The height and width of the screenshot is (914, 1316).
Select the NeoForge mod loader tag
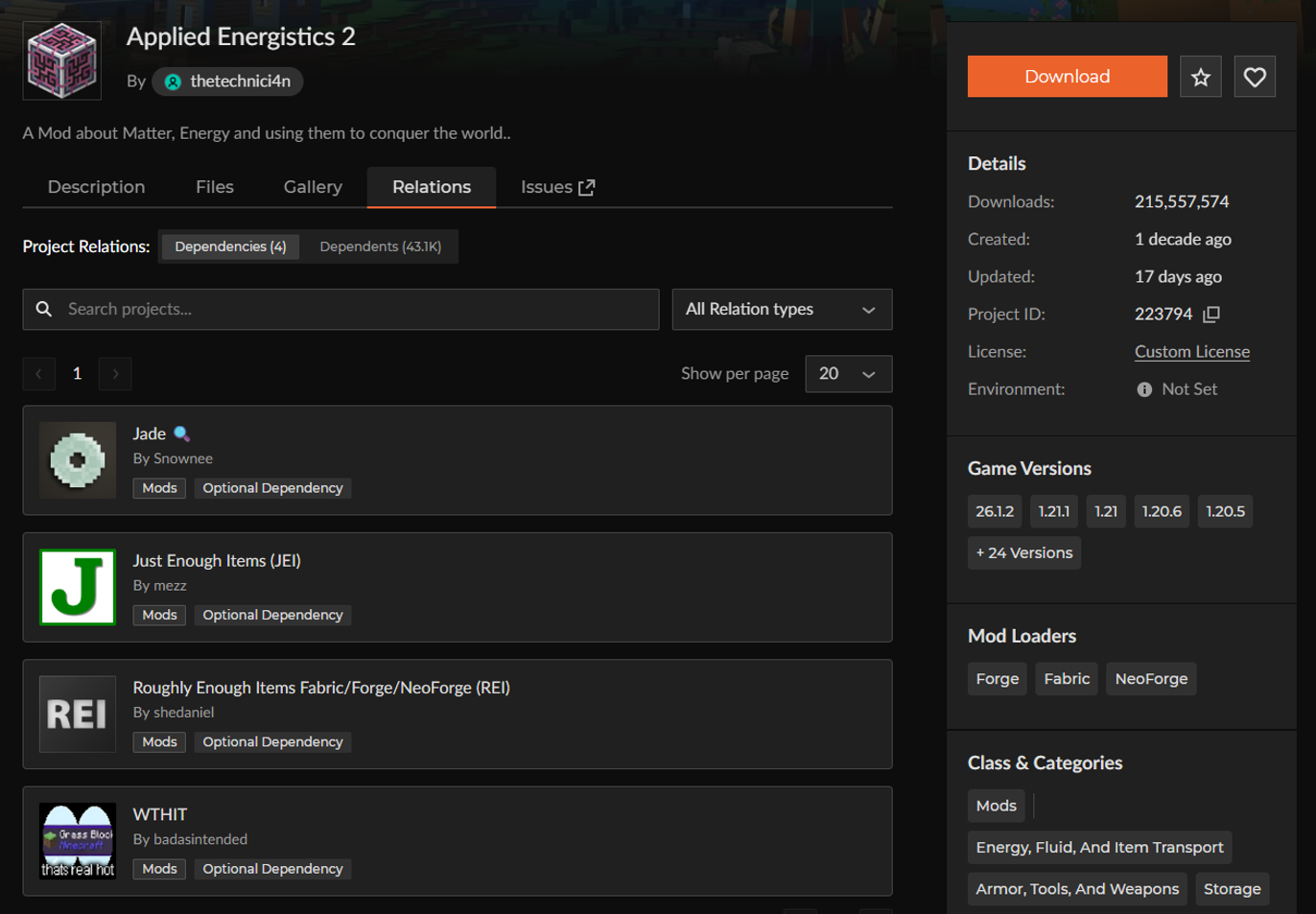[1151, 679]
